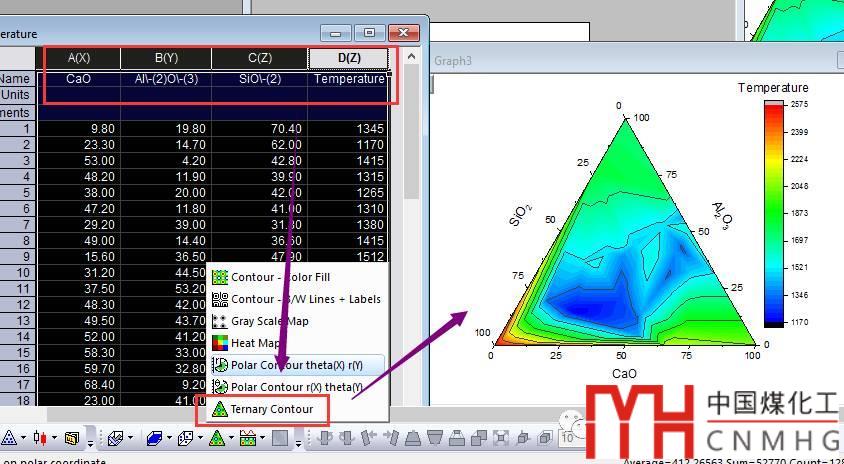
Task: Click the Contour - Color Fill icon
Action: click(220, 277)
